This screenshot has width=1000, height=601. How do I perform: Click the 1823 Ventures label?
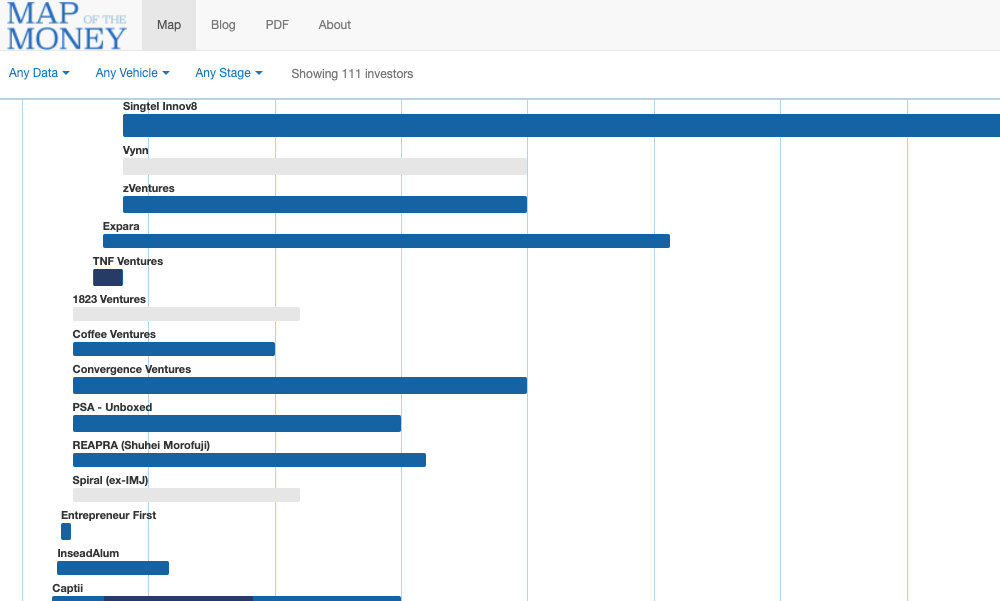pyautogui.click(x=109, y=299)
